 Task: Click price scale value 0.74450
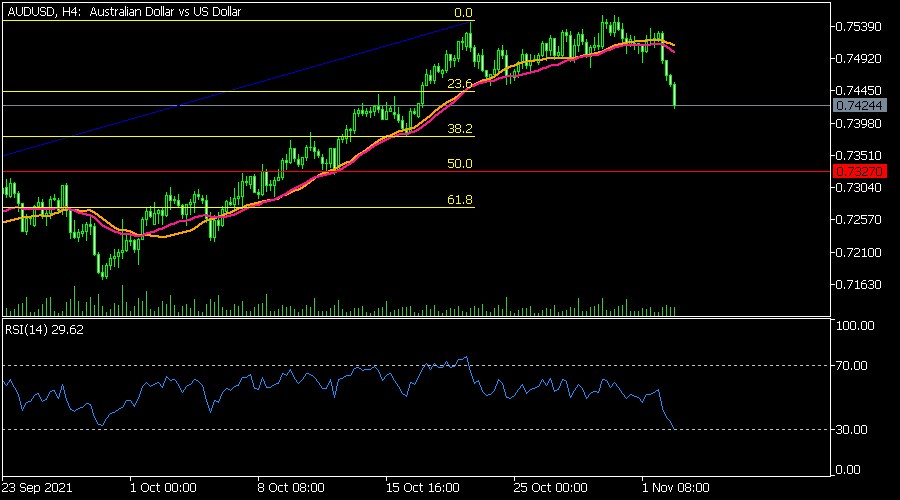click(859, 91)
